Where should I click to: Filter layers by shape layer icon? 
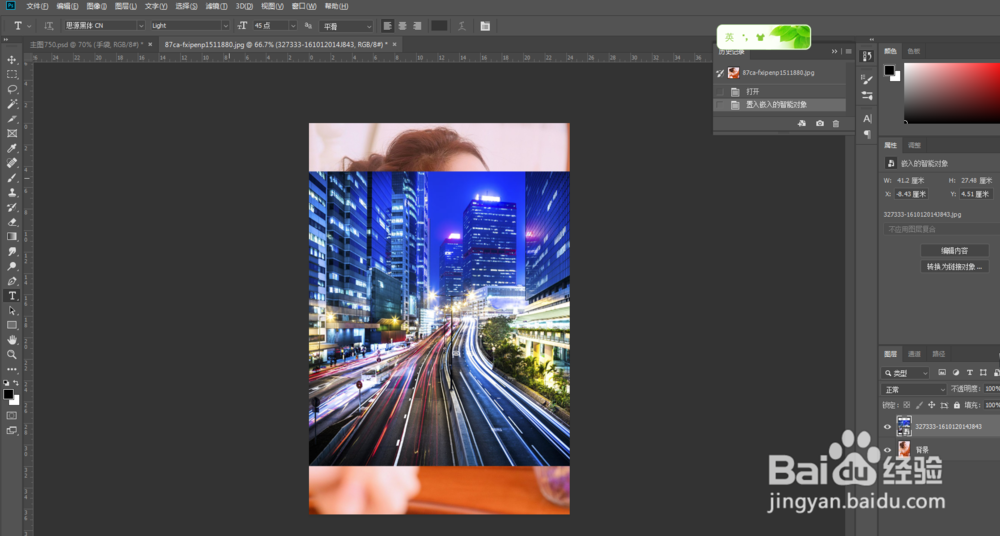983,373
